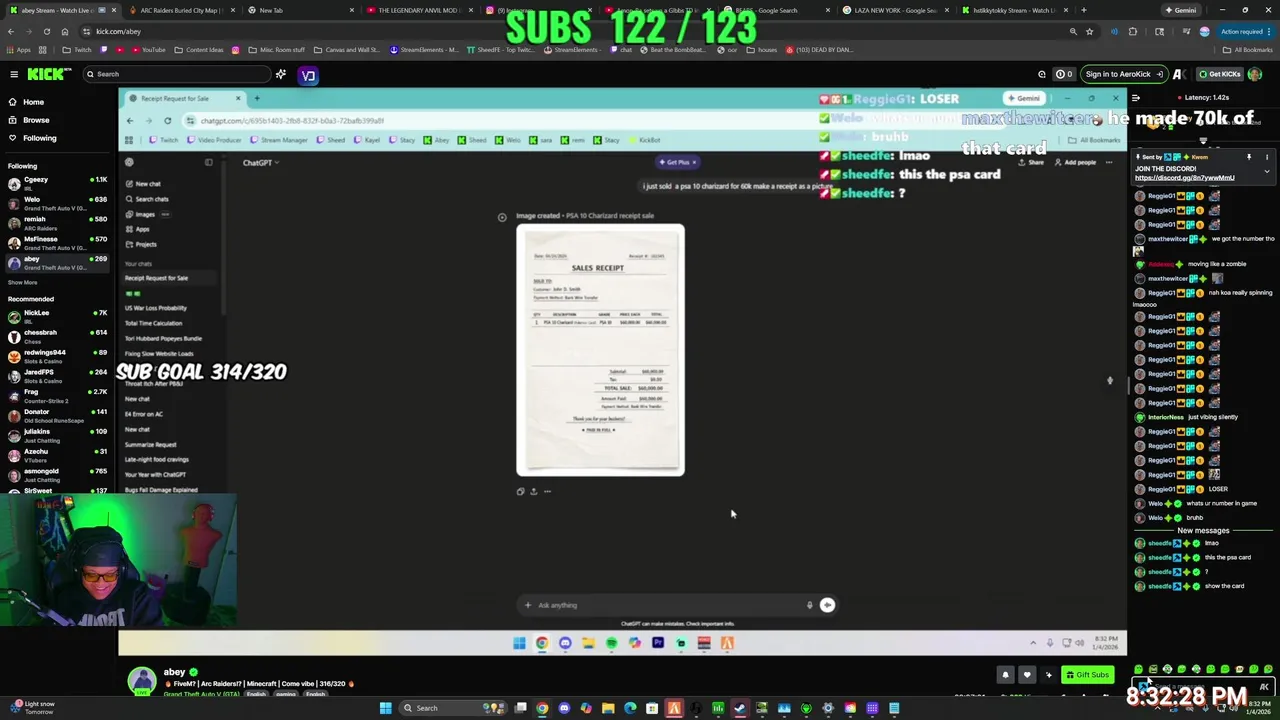Click the voice send button in ChatGPT input
Viewport: 1280px width, 720px height.
[x=827, y=605]
